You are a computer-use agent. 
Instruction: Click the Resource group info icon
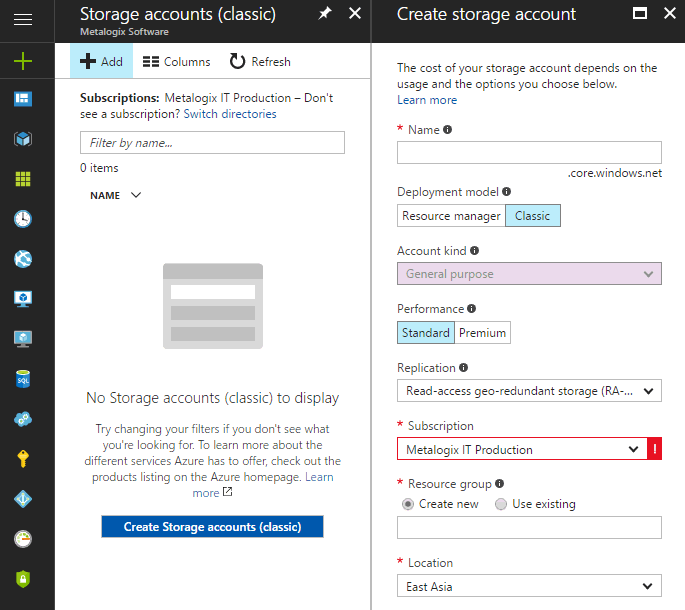[x=499, y=483]
